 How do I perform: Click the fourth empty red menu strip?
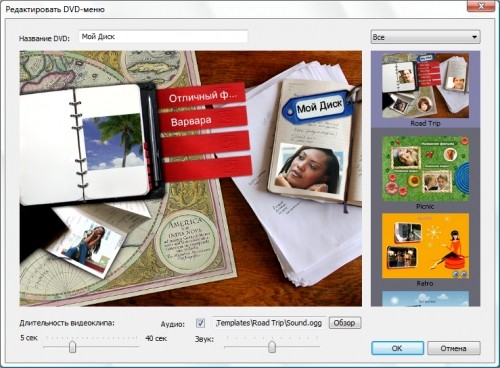(207, 168)
